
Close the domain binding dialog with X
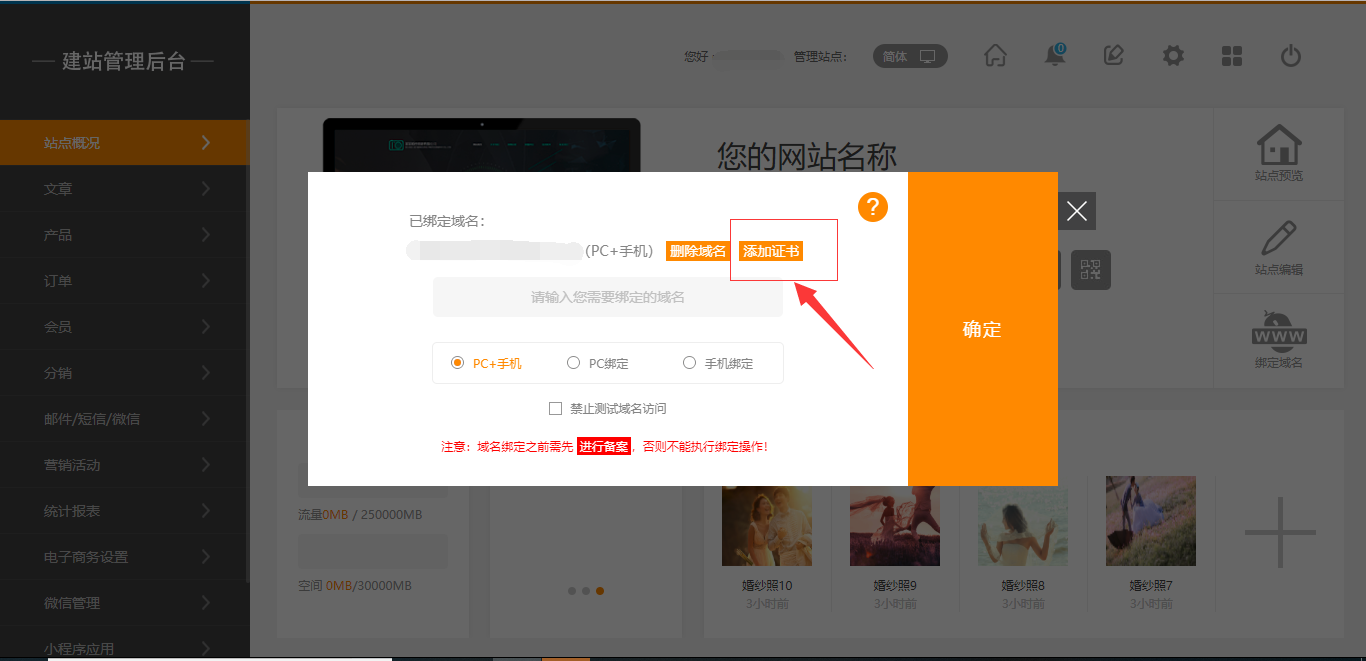pos(1076,211)
